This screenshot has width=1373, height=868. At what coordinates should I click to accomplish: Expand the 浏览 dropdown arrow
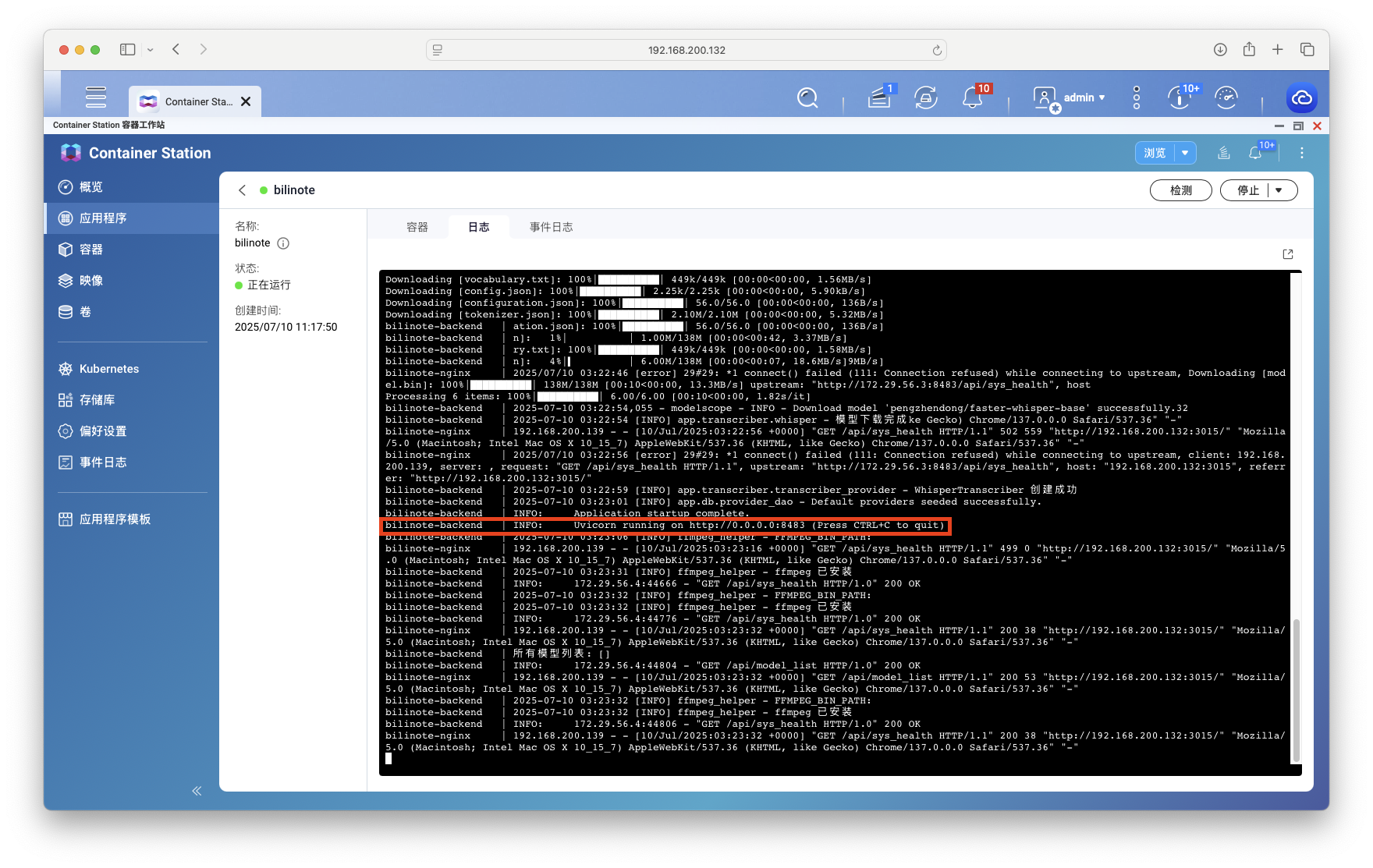[x=1185, y=153]
